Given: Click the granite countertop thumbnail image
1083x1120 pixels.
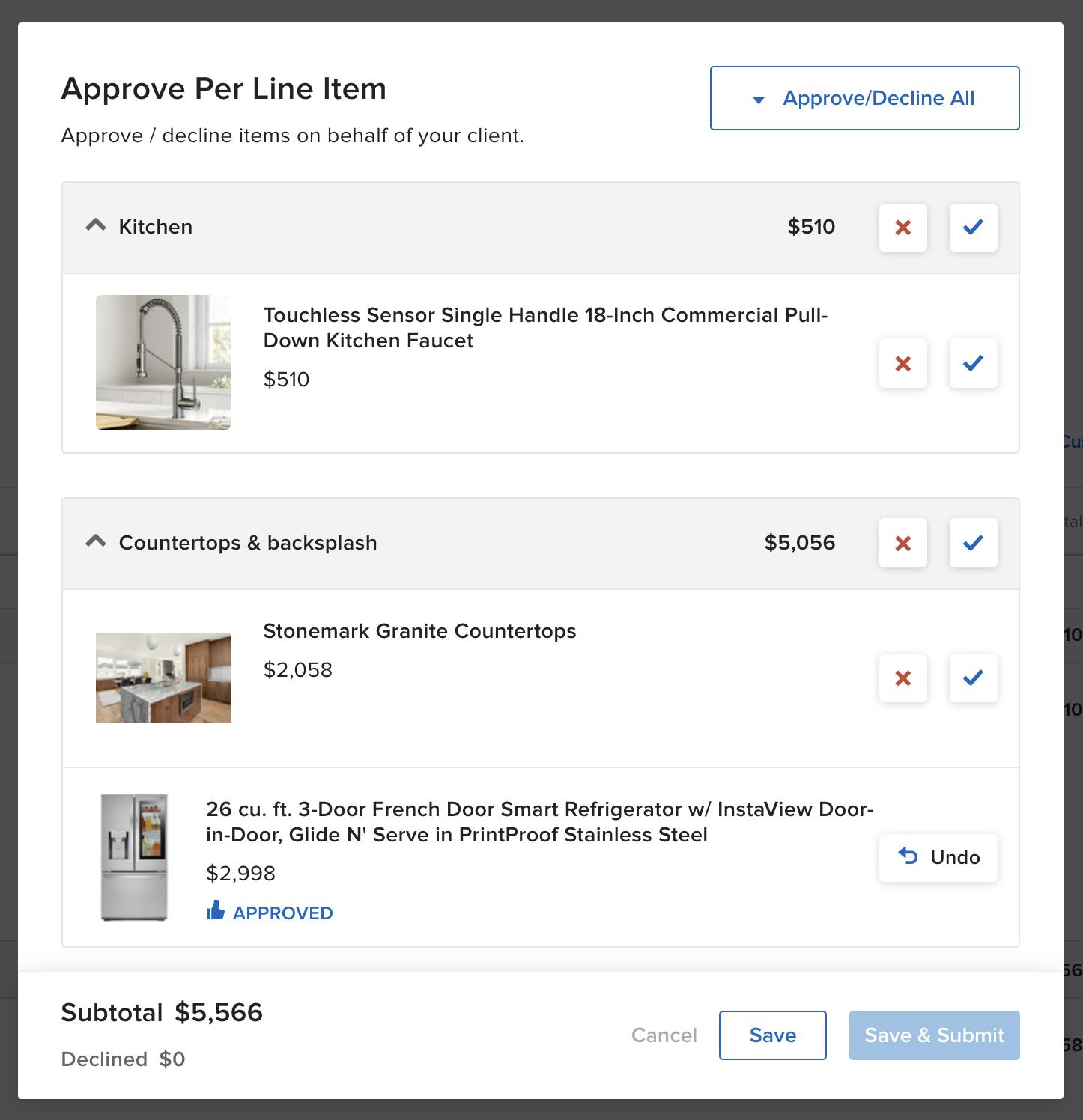Looking at the screenshot, I should (163, 678).
